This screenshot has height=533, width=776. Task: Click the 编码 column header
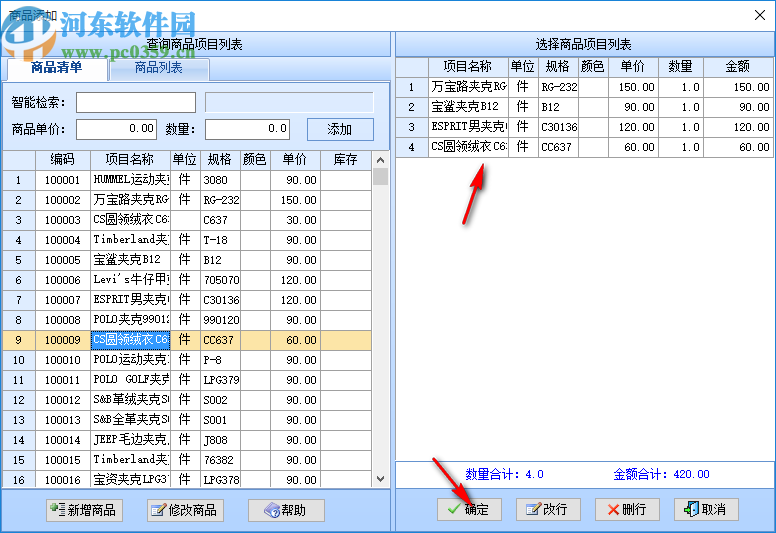click(x=62, y=160)
